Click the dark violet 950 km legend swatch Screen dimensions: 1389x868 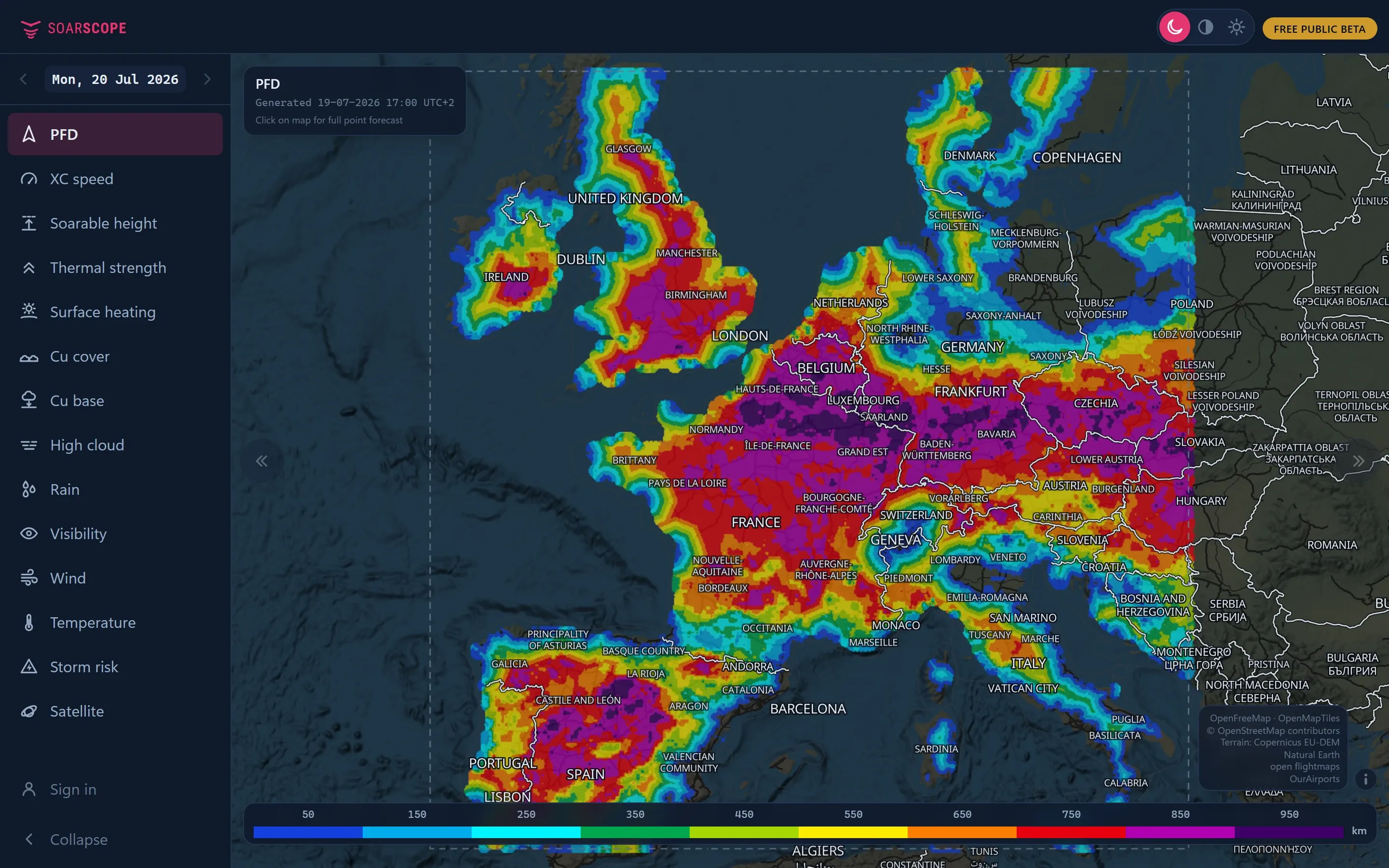pos(1289,832)
